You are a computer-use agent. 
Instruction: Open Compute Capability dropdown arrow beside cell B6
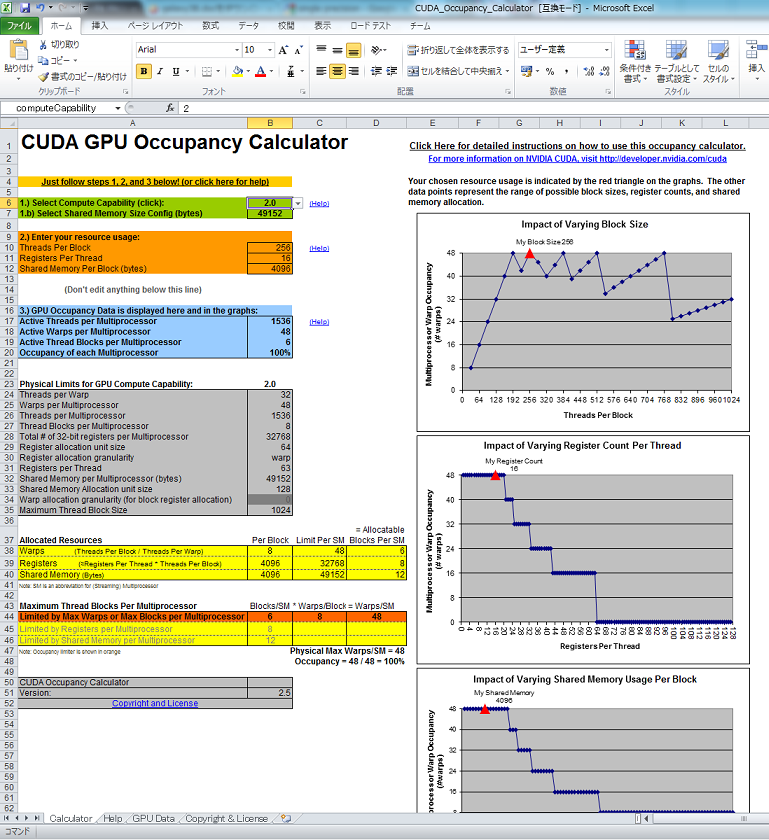click(x=298, y=203)
